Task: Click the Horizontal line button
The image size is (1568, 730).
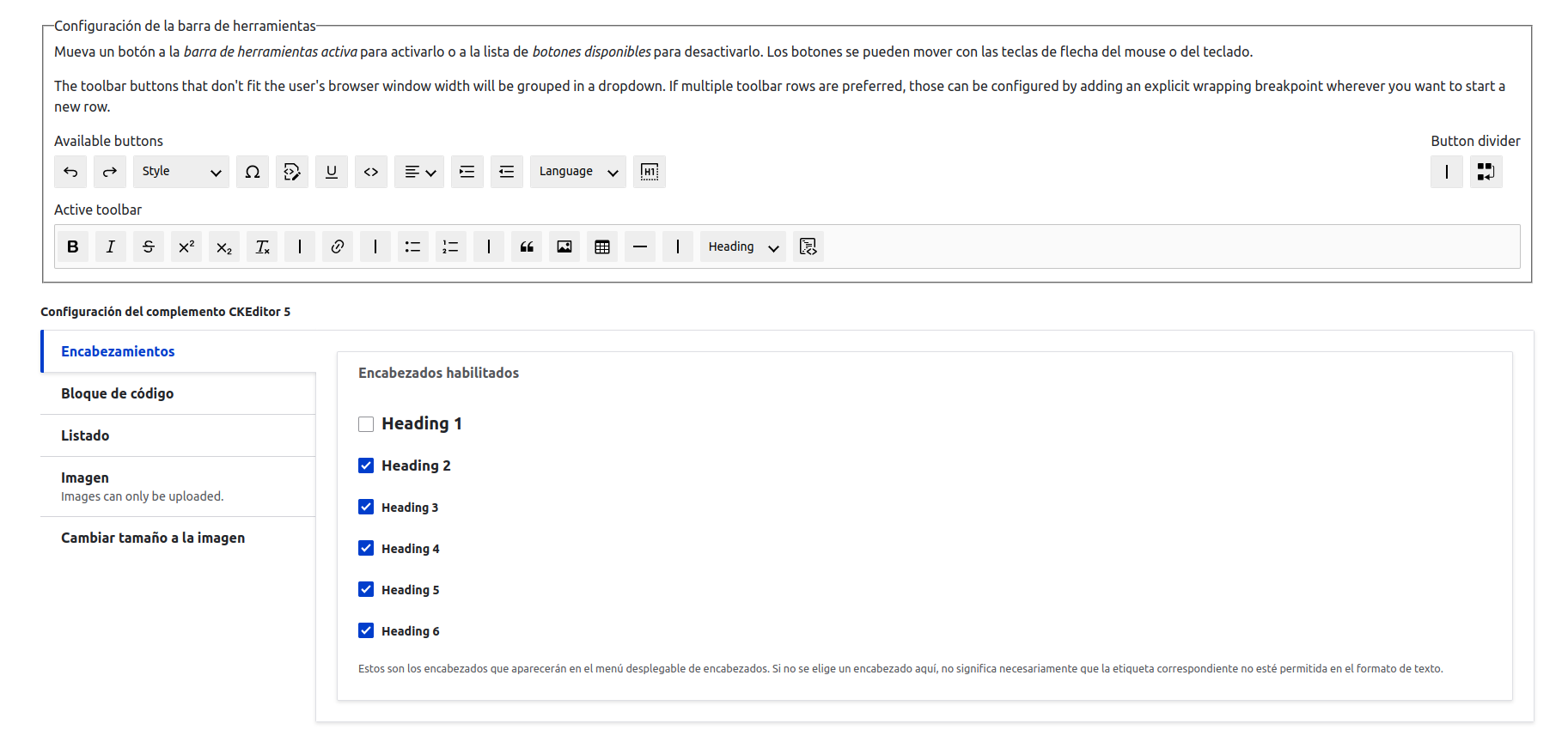Action: (x=640, y=246)
